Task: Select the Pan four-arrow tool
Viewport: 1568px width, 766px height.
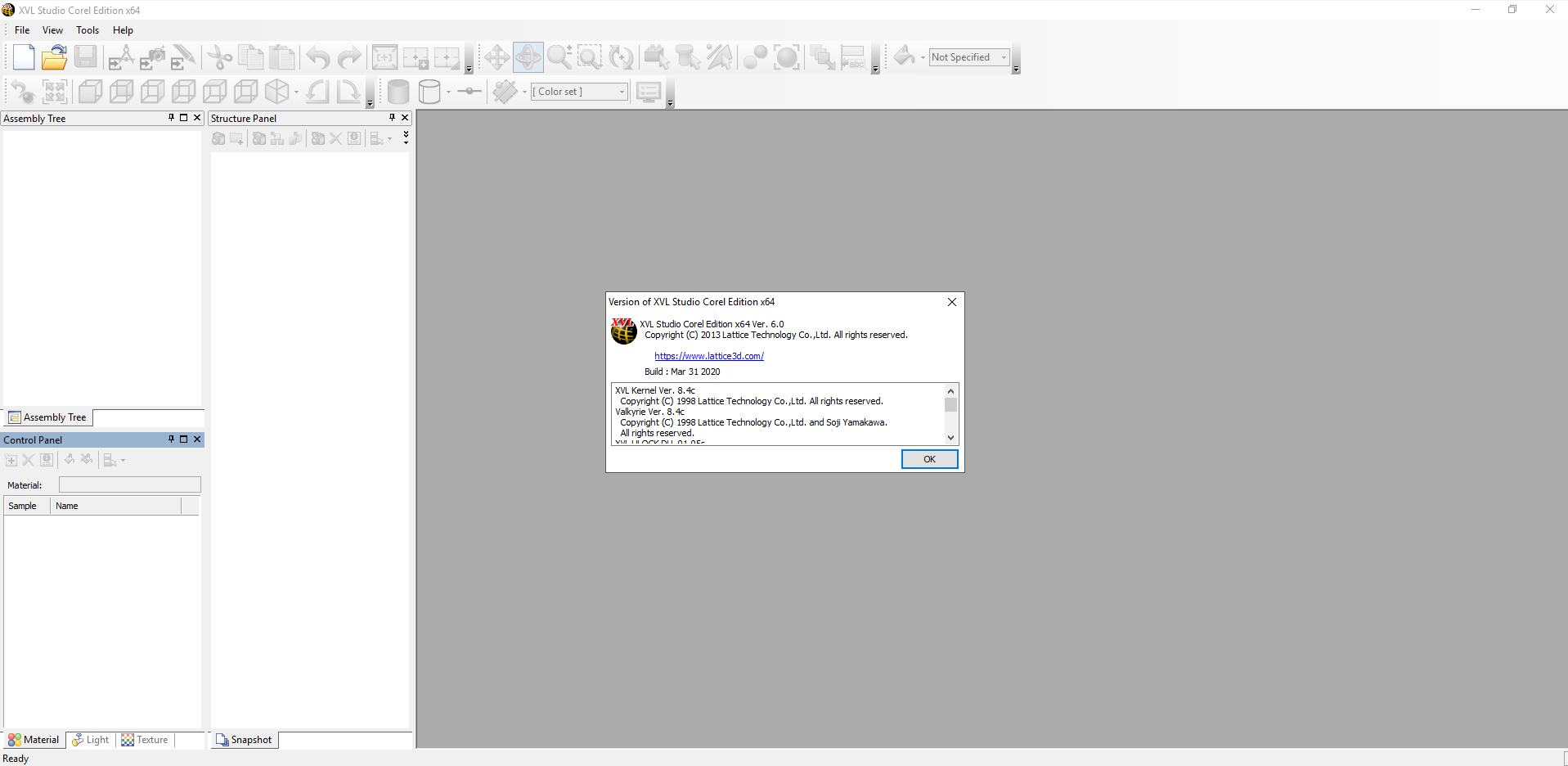Action: pos(496,57)
